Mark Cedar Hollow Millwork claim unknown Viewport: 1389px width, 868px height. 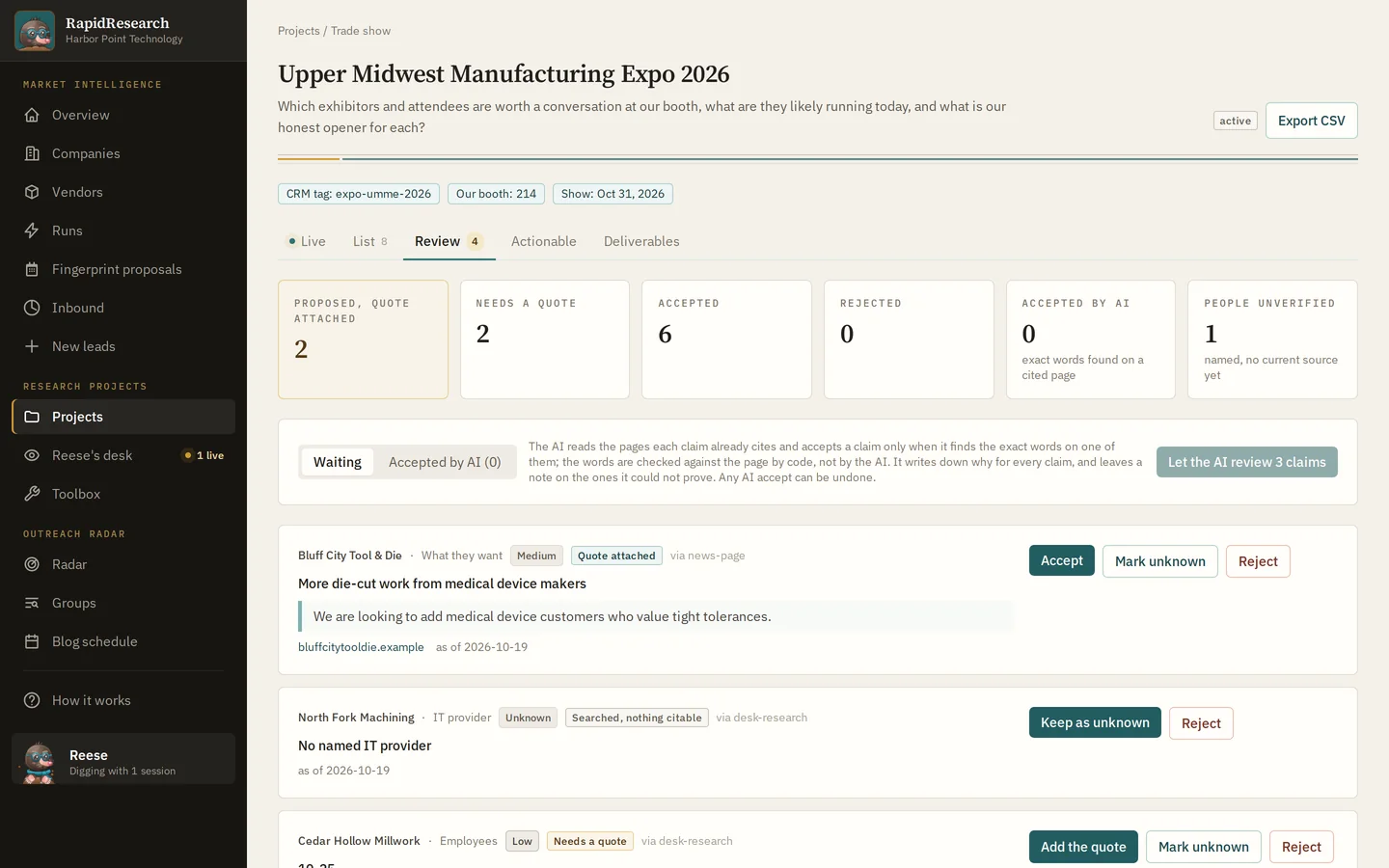tap(1203, 847)
